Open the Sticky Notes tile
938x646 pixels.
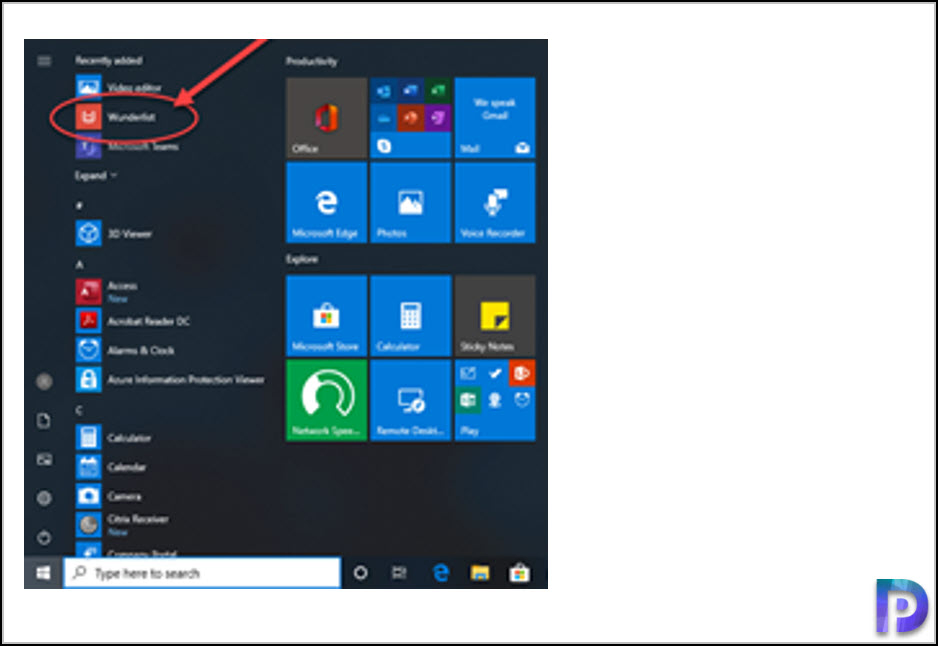pyautogui.click(x=495, y=316)
